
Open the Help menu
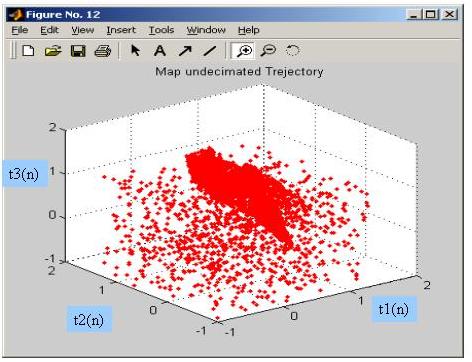click(249, 30)
